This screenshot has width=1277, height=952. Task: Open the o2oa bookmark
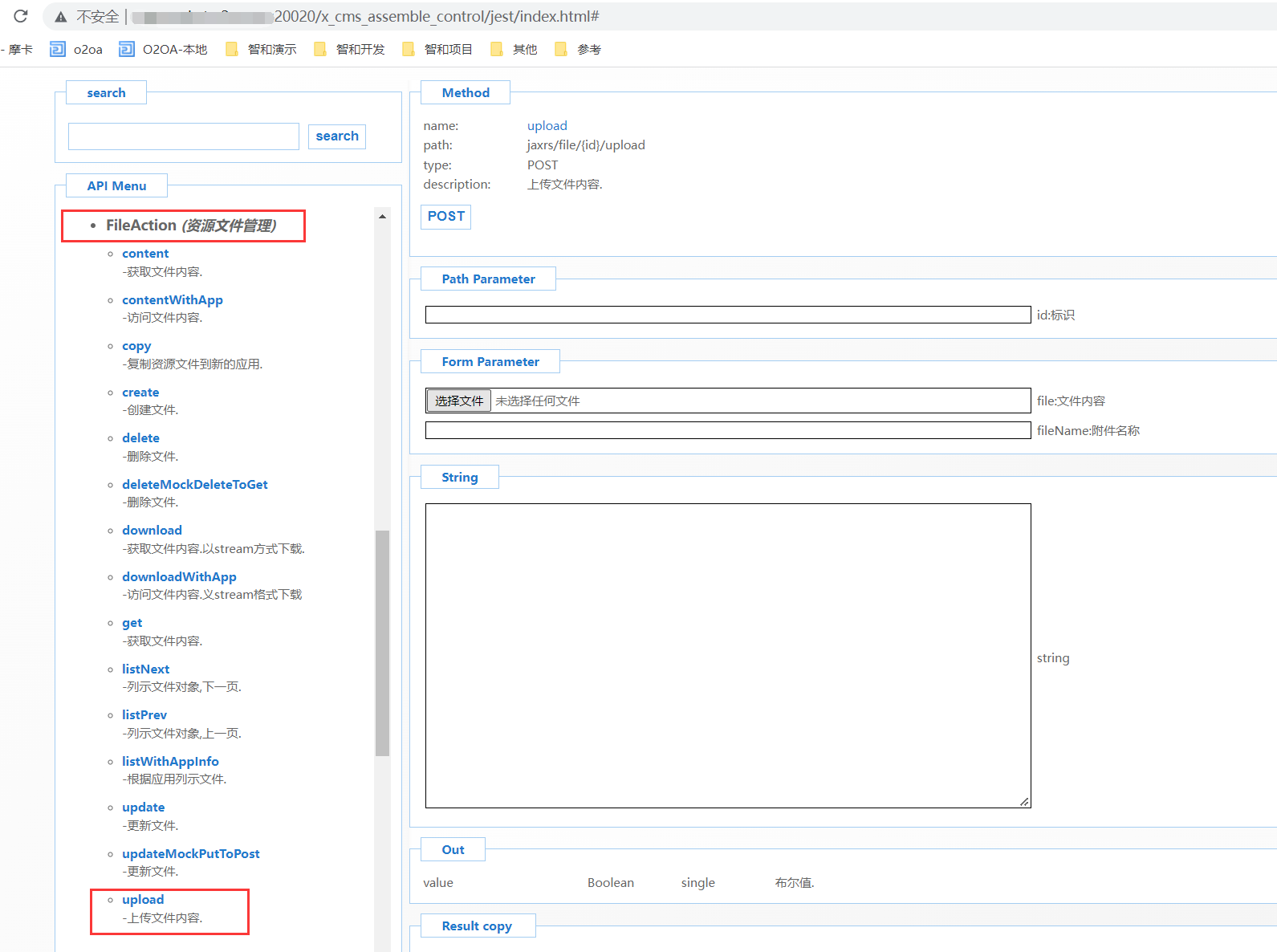point(77,50)
